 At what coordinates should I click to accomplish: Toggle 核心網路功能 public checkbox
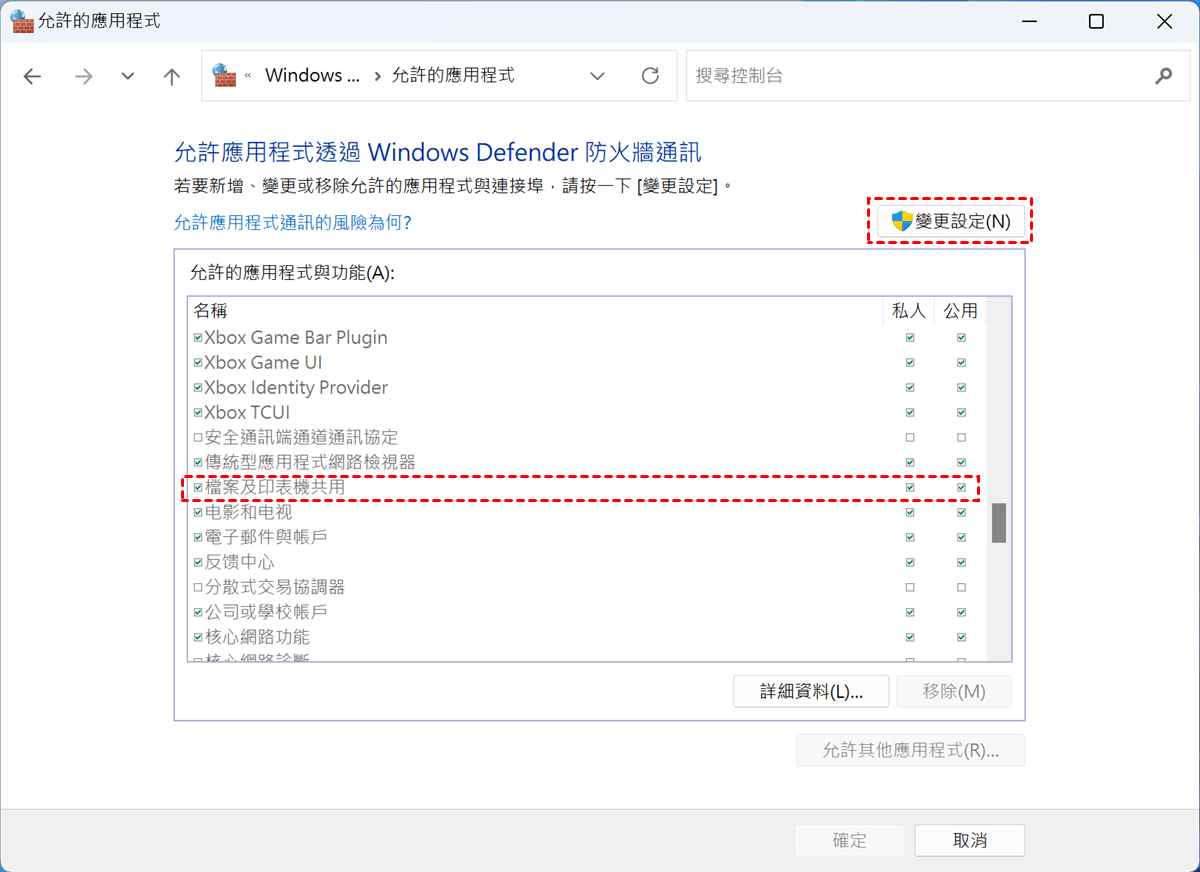(x=961, y=637)
